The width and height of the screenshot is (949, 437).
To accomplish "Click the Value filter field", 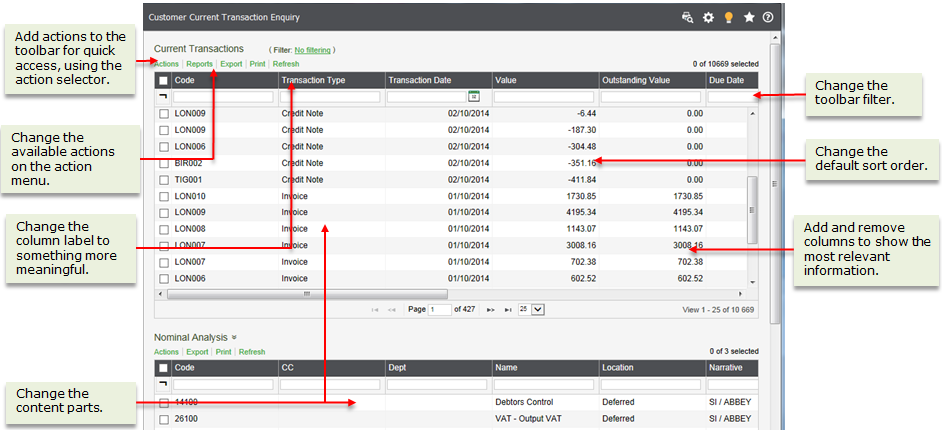I will point(544,97).
